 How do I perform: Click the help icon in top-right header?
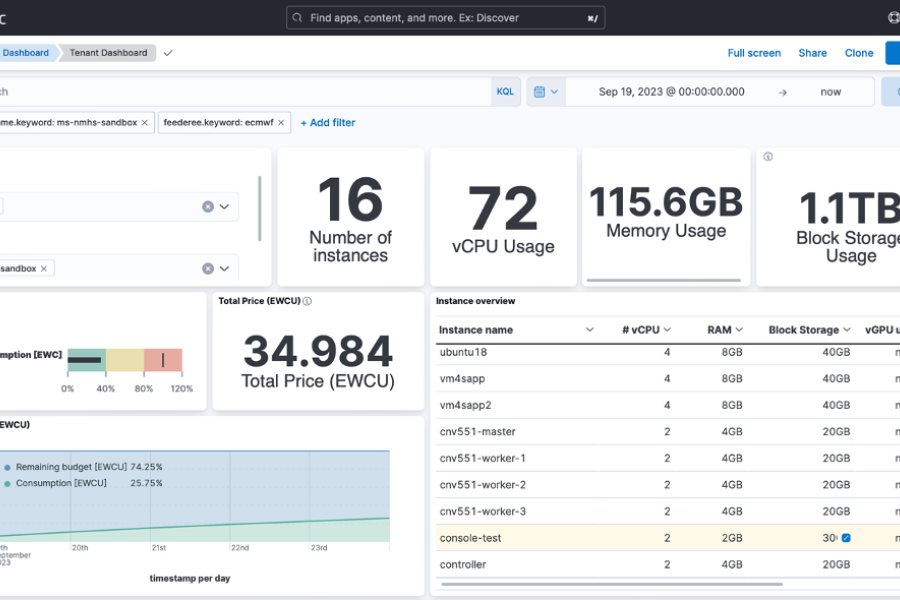(x=894, y=18)
